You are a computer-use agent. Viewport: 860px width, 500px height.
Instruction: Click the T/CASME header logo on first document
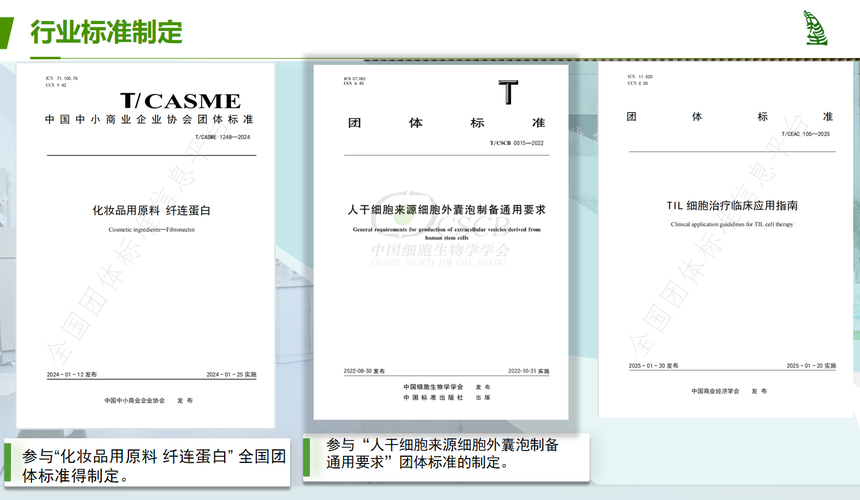(x=180, y=100)
